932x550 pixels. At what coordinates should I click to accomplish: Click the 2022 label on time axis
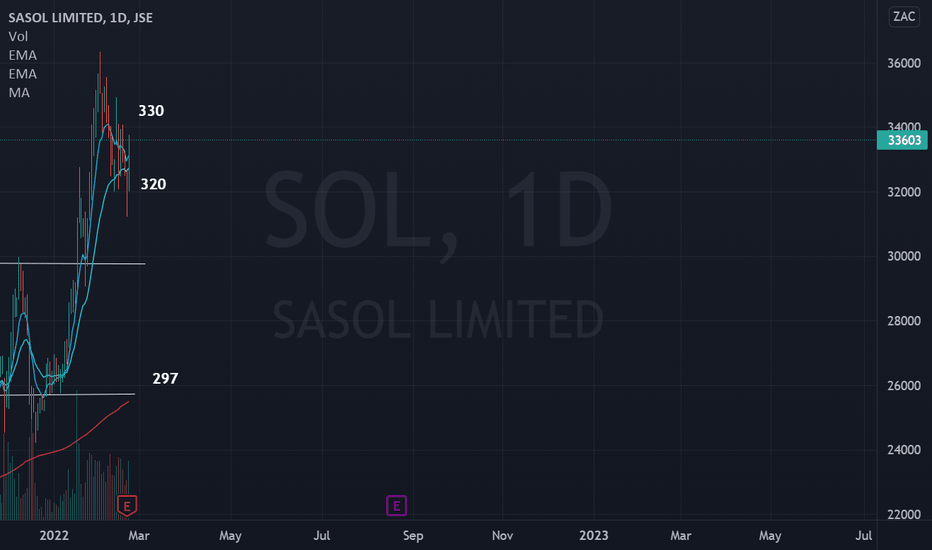[54, 536]
